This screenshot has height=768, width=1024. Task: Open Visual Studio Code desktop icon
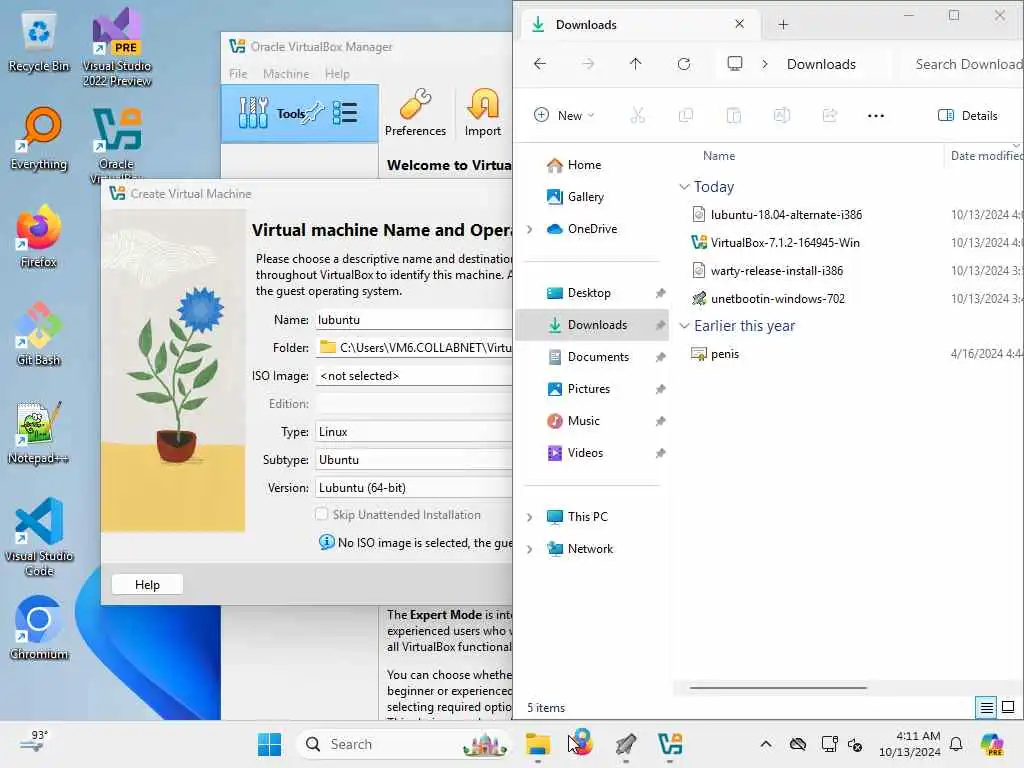point(39,537)
